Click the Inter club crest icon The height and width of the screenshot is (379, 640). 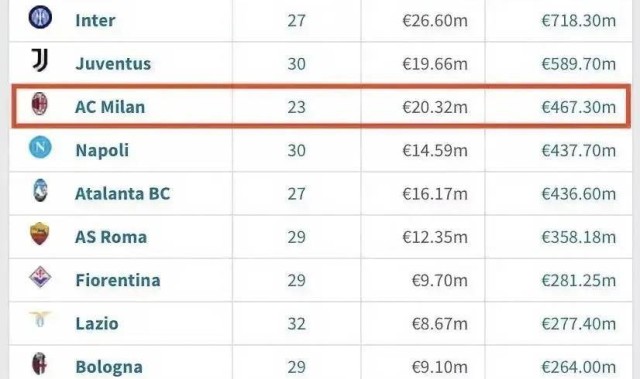[40, 17]
